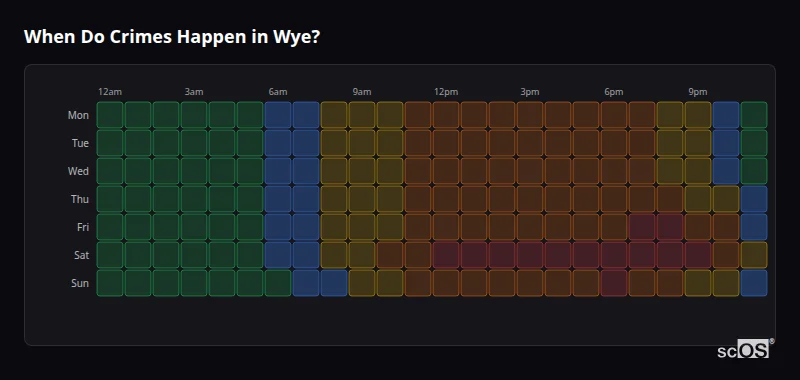Click the Tue row label
This screenshot has height=380, width=800.
80,143
